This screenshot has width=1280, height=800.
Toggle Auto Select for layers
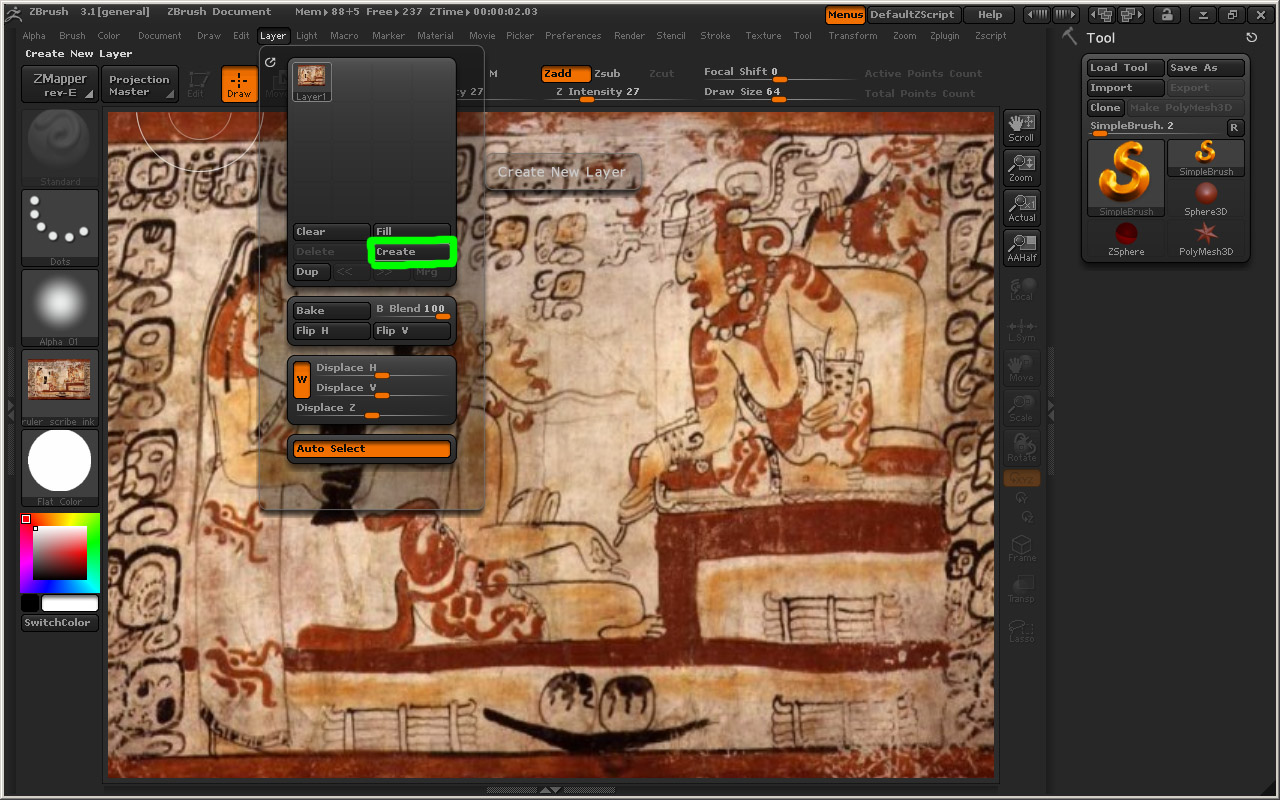371,449
